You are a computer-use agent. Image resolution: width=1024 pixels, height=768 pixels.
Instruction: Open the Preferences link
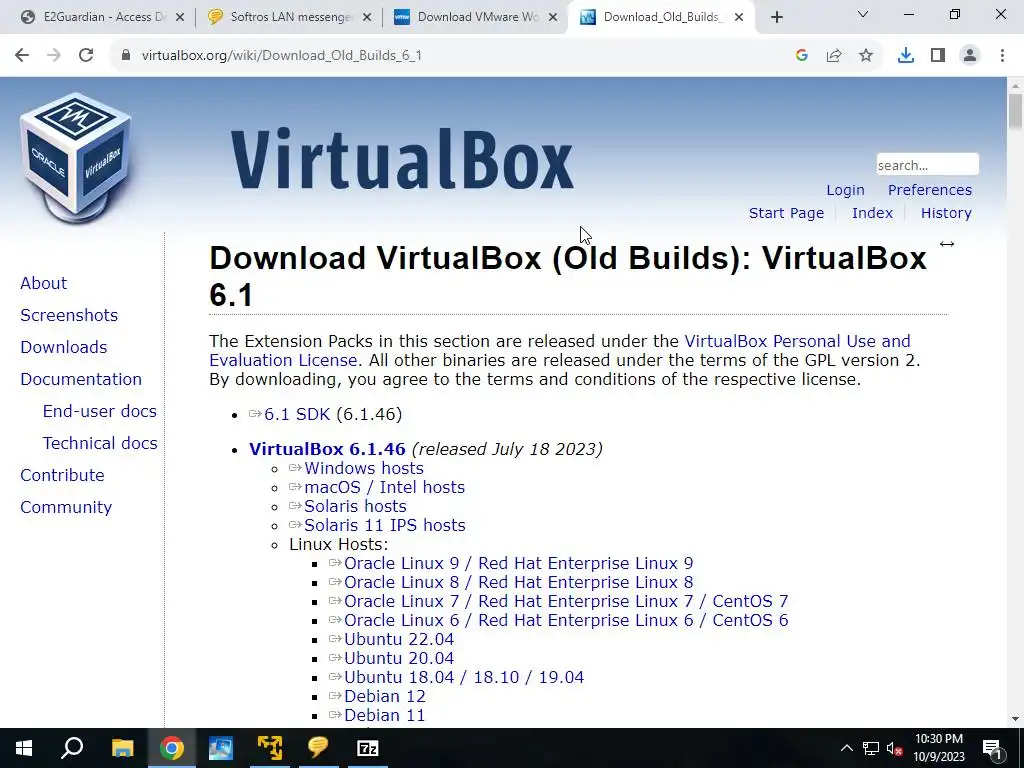pos(929,190)
